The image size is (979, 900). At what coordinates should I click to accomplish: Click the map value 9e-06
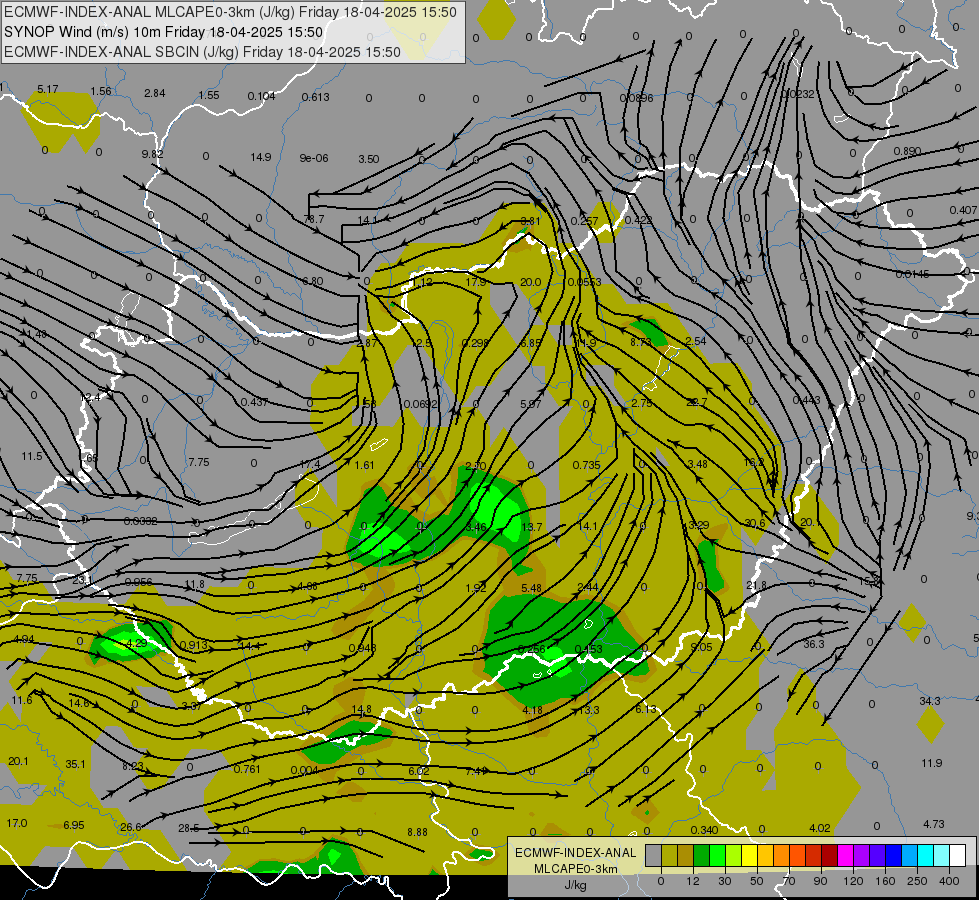point(313,158)
